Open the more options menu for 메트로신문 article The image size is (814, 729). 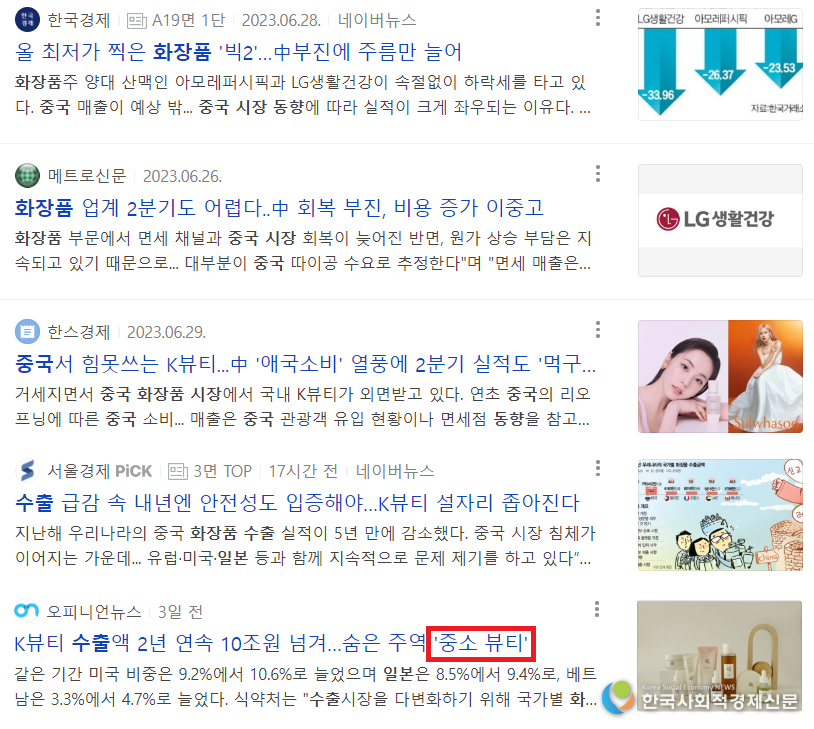598,173
